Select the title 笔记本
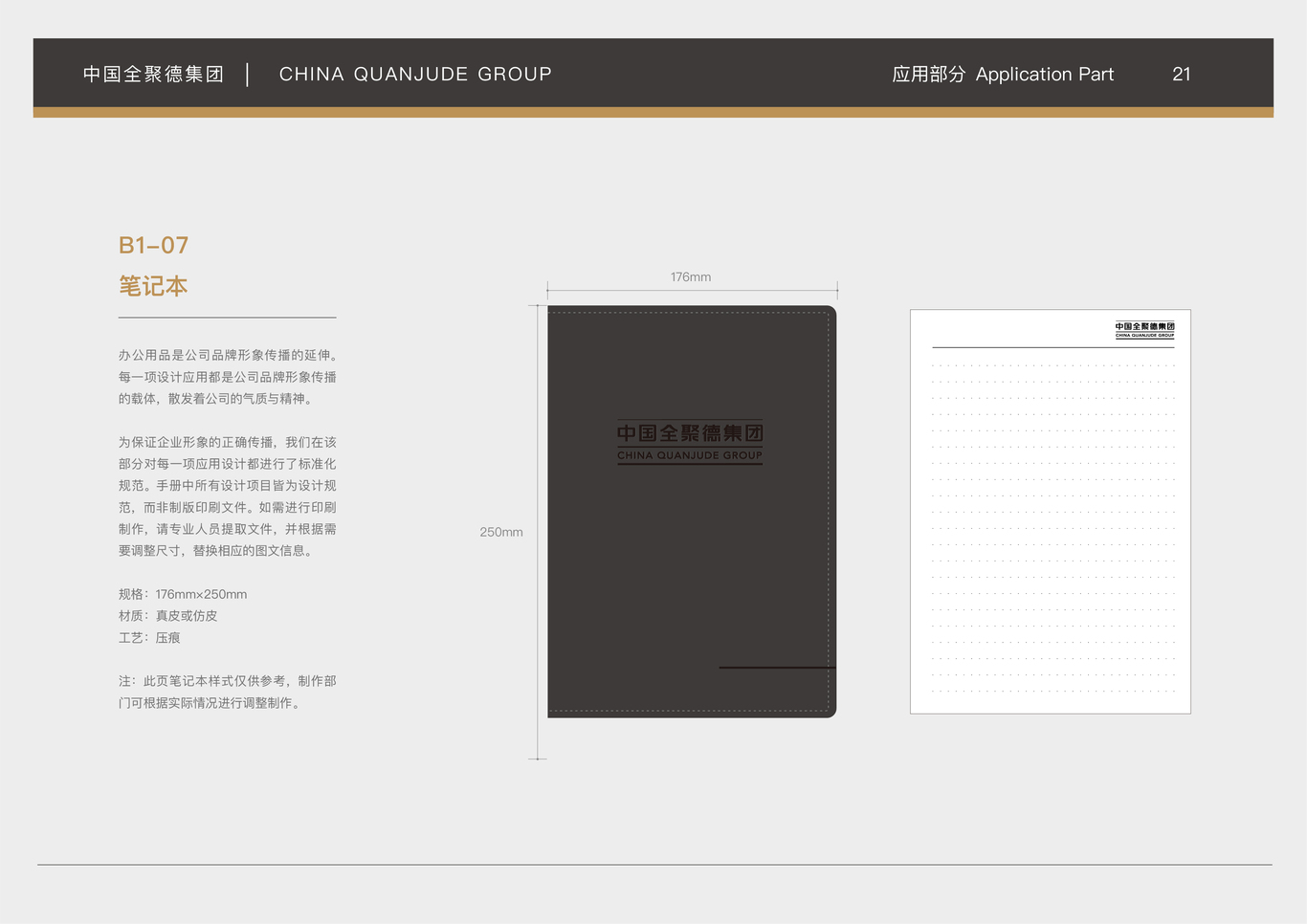Viewport: 1307px width, 924px height. 153,286
